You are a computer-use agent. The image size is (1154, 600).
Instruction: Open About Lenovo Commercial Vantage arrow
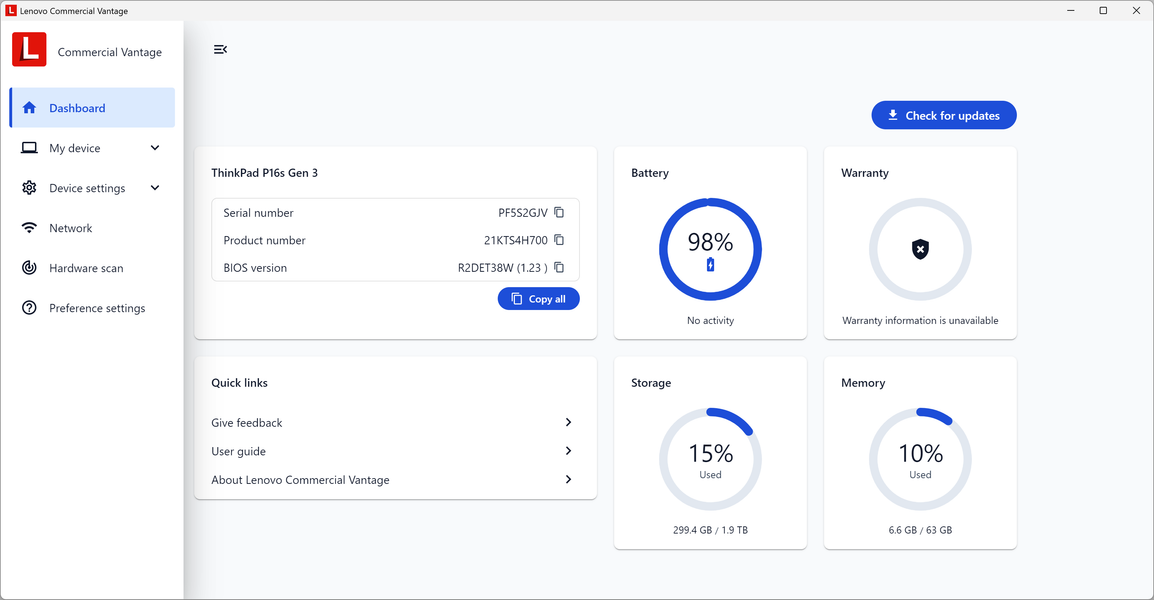[x=568, y=479]
